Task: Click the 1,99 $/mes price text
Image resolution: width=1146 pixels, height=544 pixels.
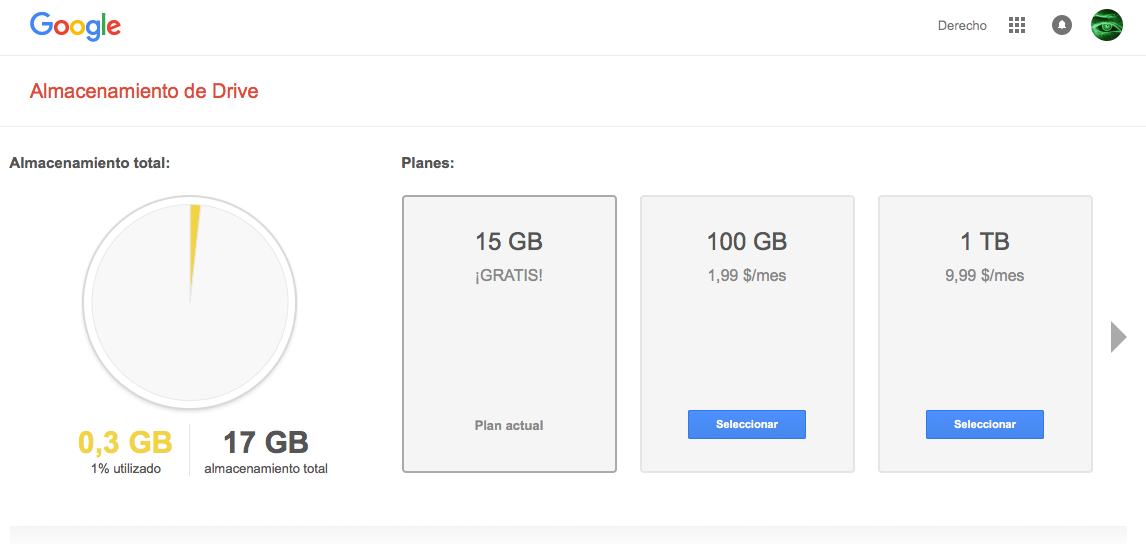Action: point(747,275)
